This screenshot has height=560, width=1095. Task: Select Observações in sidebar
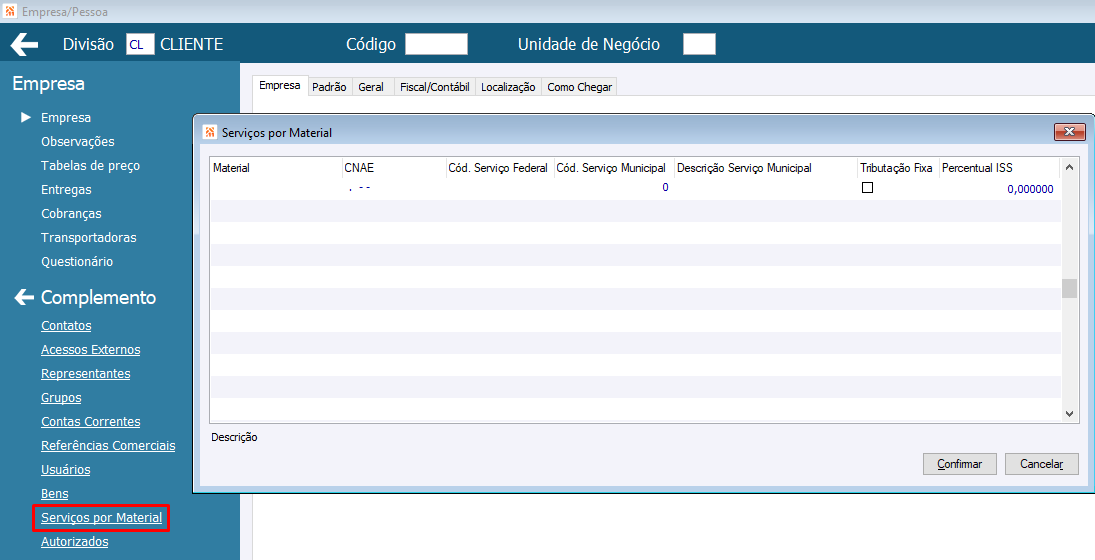point(78,142)
